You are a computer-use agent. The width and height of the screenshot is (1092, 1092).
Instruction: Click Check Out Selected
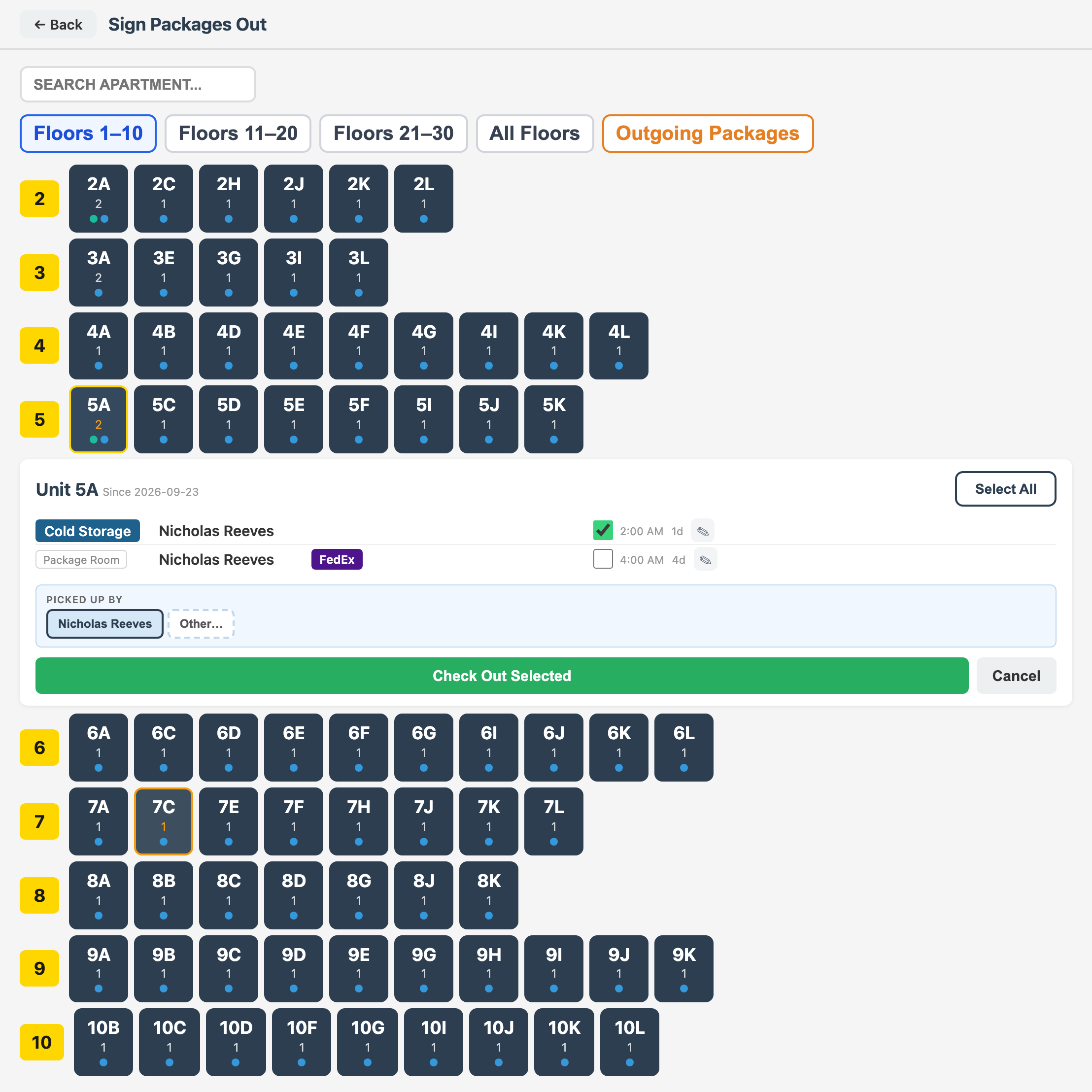[x=502, y=676]
